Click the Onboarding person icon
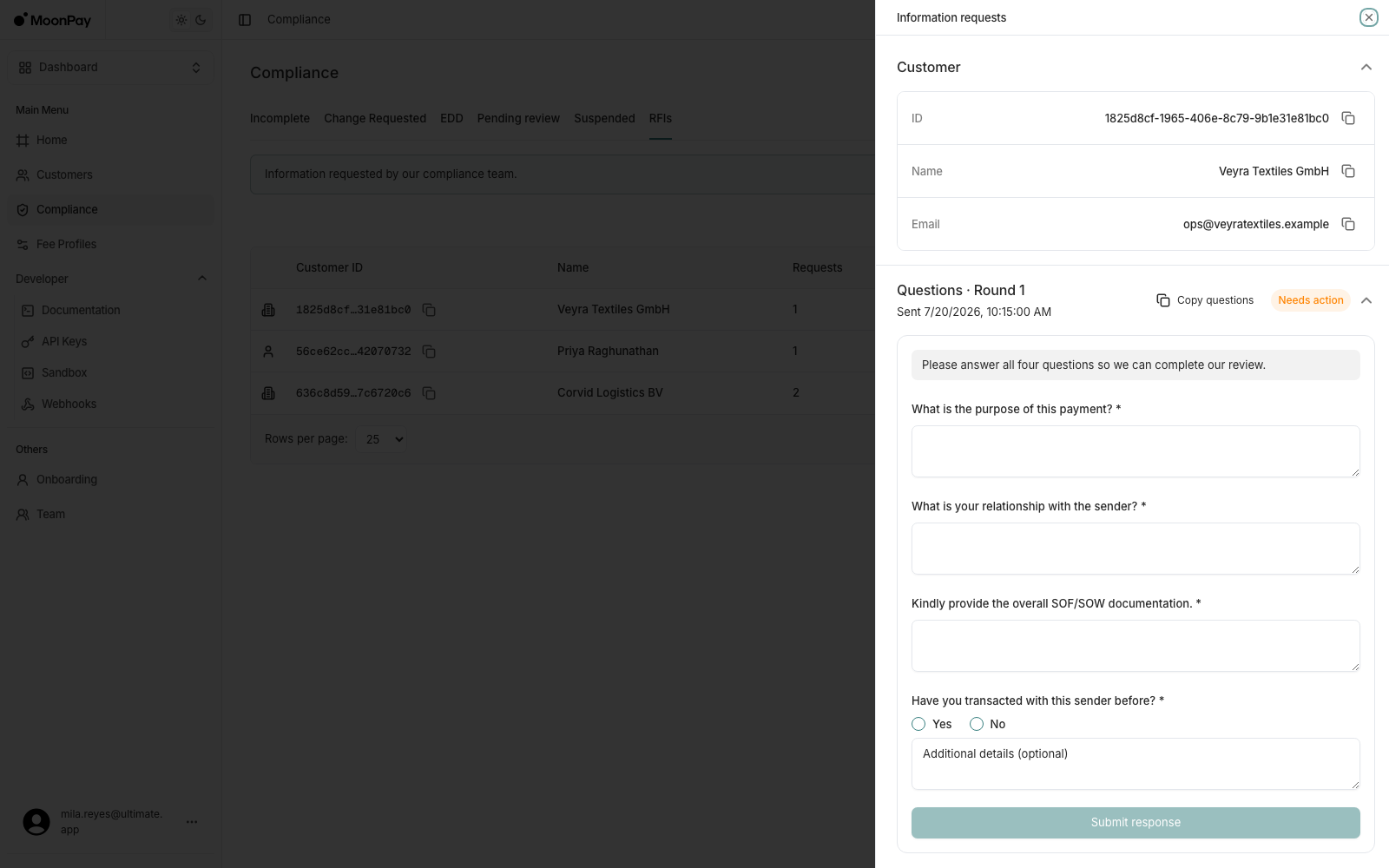 point(23,479)
